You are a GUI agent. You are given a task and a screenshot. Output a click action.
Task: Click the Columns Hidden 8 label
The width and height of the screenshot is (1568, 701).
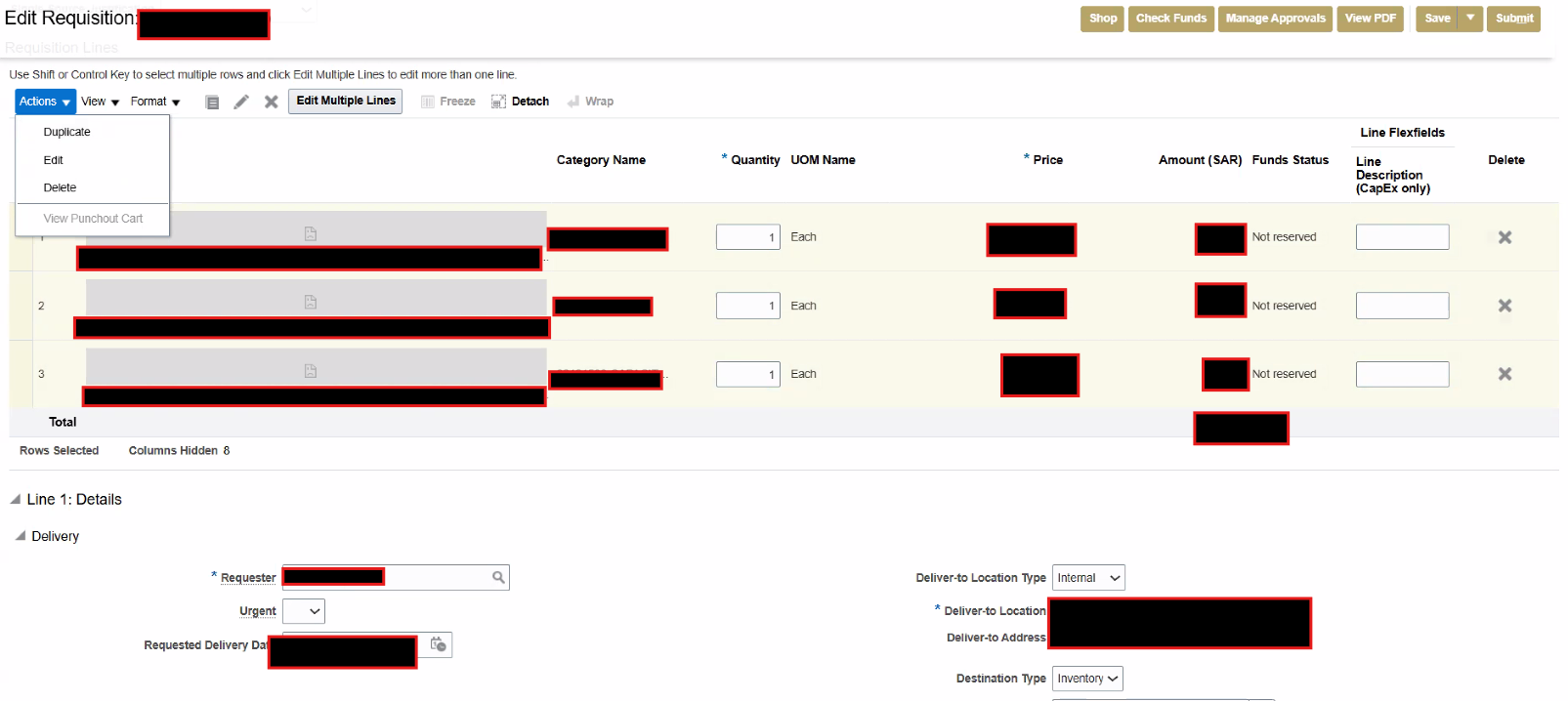coord(179,451)
